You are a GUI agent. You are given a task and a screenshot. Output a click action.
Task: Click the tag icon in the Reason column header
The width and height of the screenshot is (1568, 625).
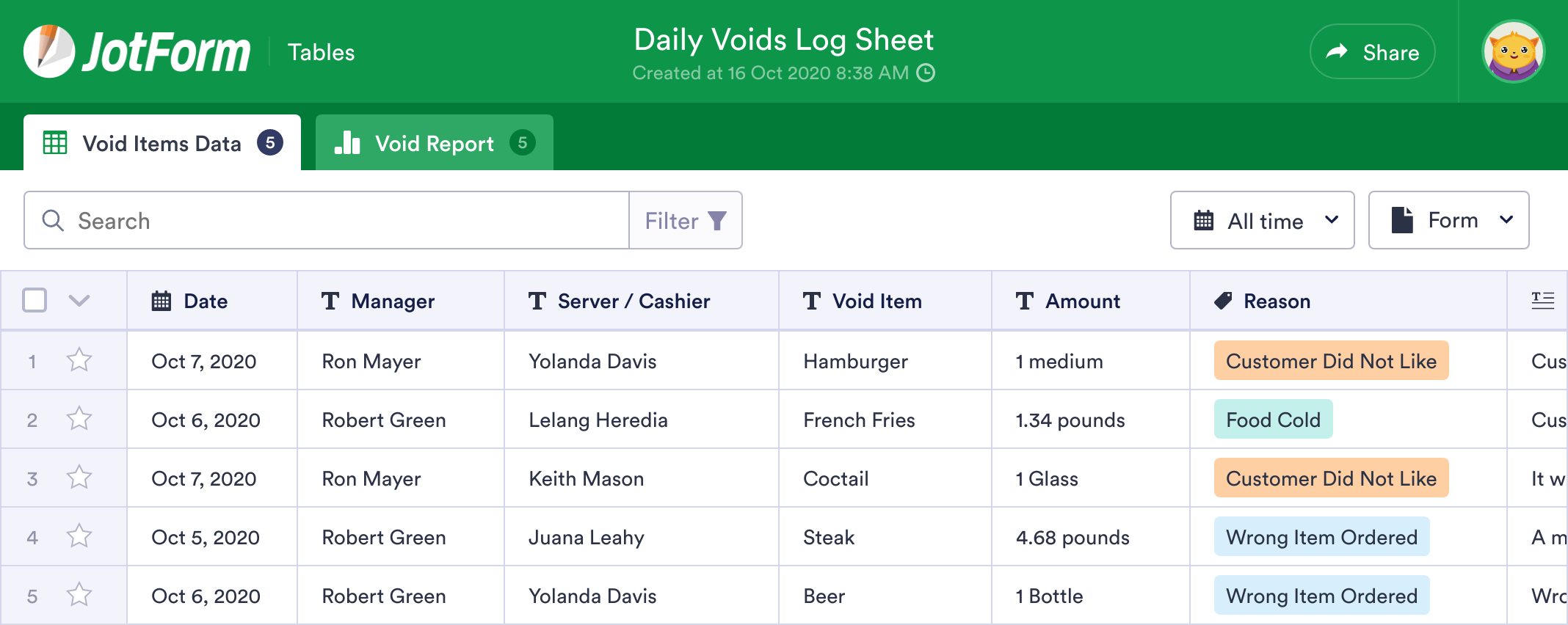point(1222,301)
